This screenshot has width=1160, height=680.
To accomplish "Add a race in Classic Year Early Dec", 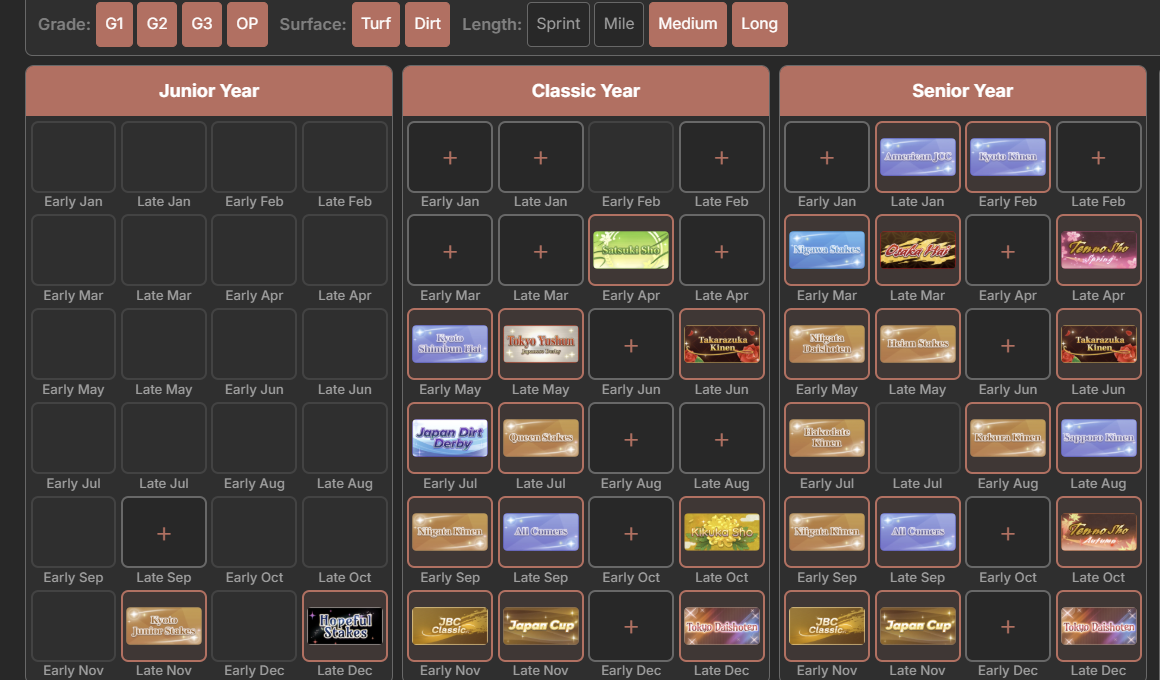I will pyautogui.click(x=631, y=625).
